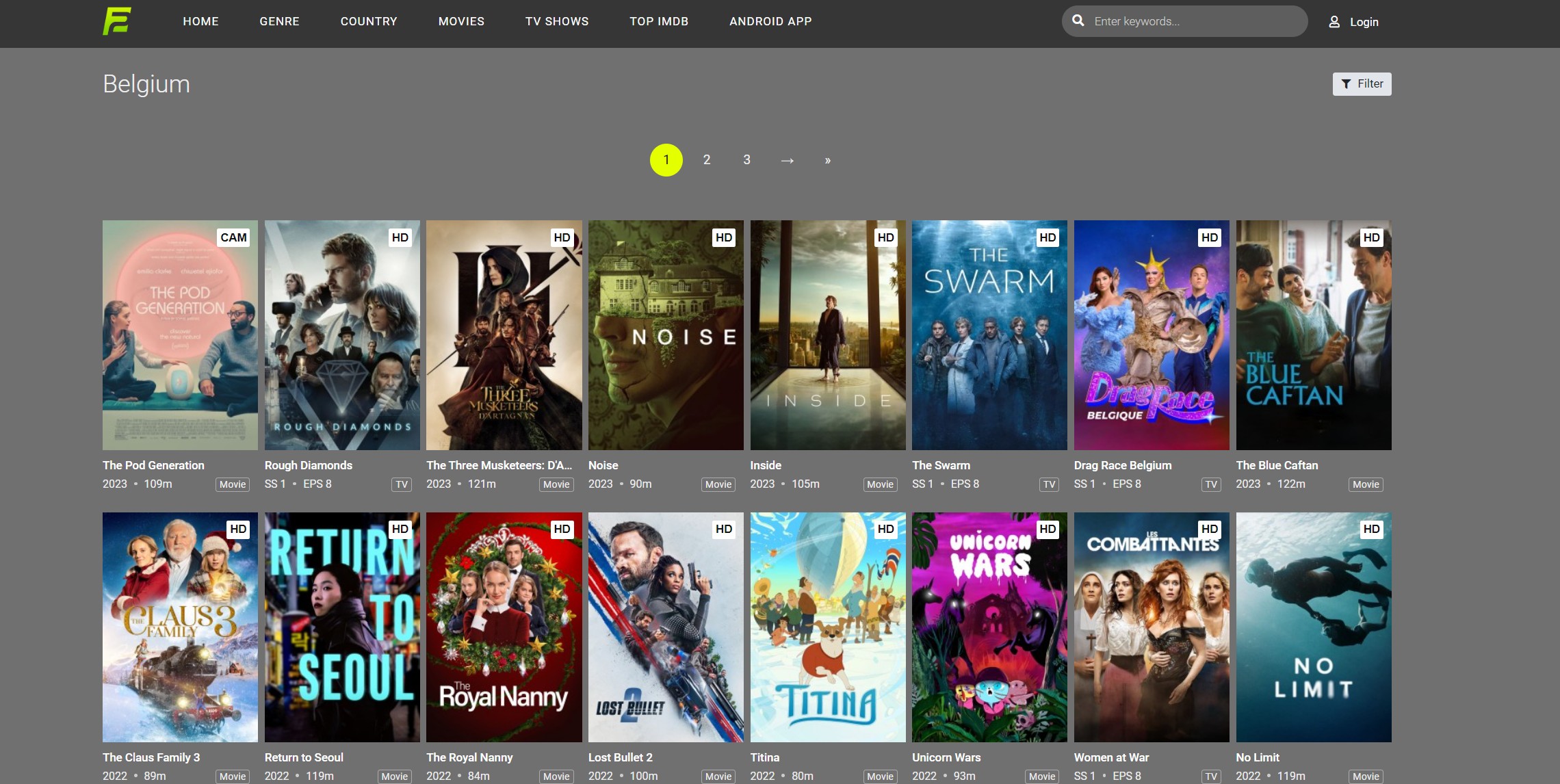The height and width of the screenshot is (784, 1560).
Task: Open the TOP IMDB page
Action: pyautogui.click(x=659, y=21)
